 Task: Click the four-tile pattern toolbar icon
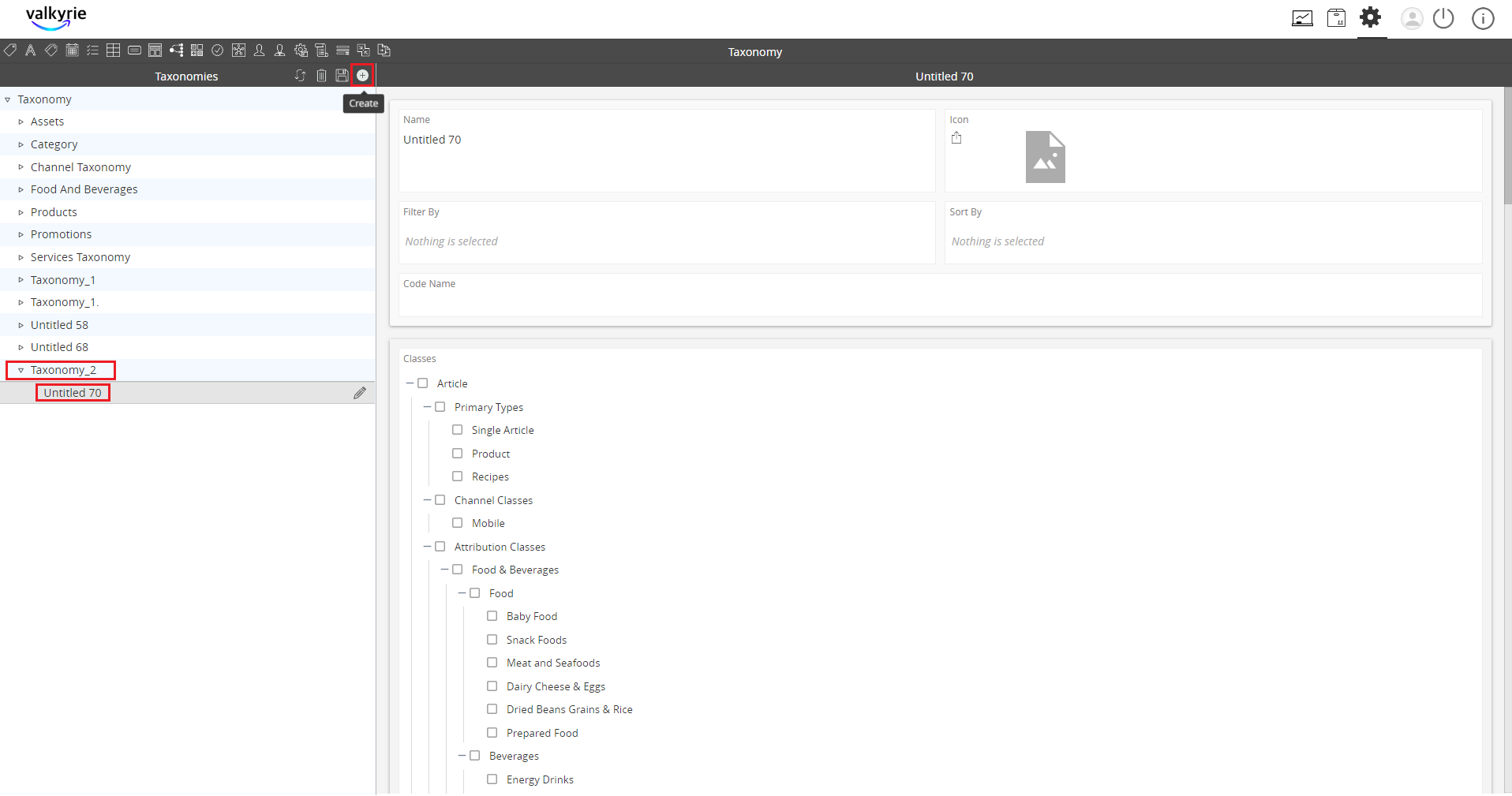(x=197, y=50)
